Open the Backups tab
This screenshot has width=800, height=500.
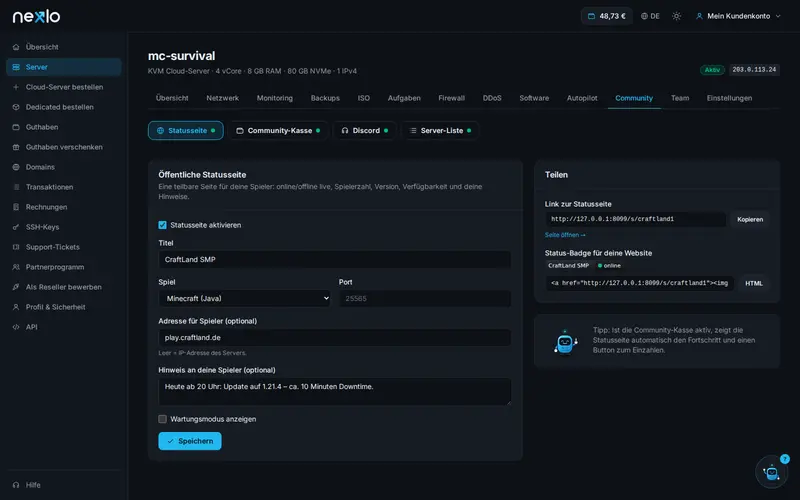[x=325, y=98]
